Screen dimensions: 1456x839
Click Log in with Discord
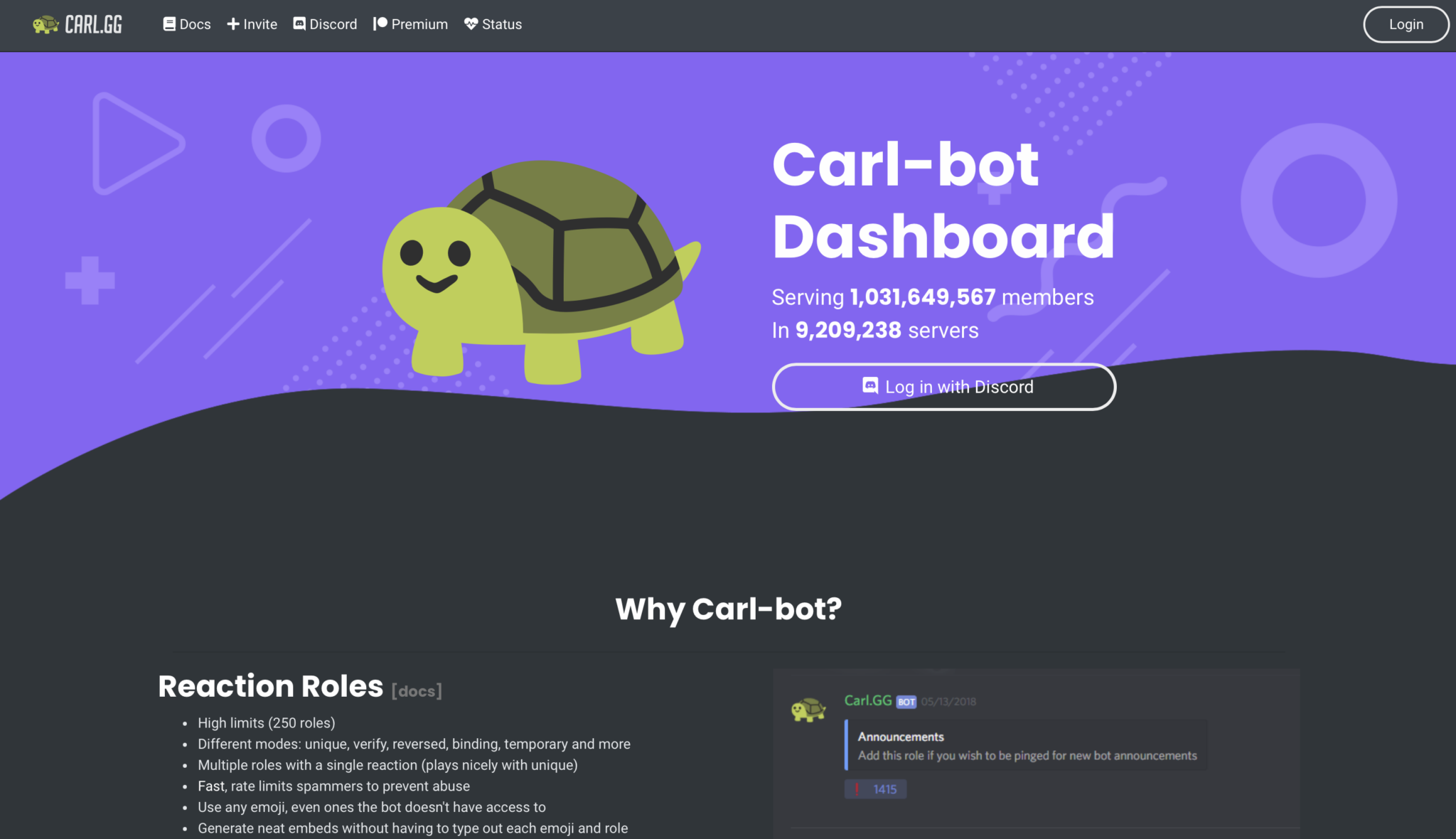pyautogui.click(x=943, y=386)
